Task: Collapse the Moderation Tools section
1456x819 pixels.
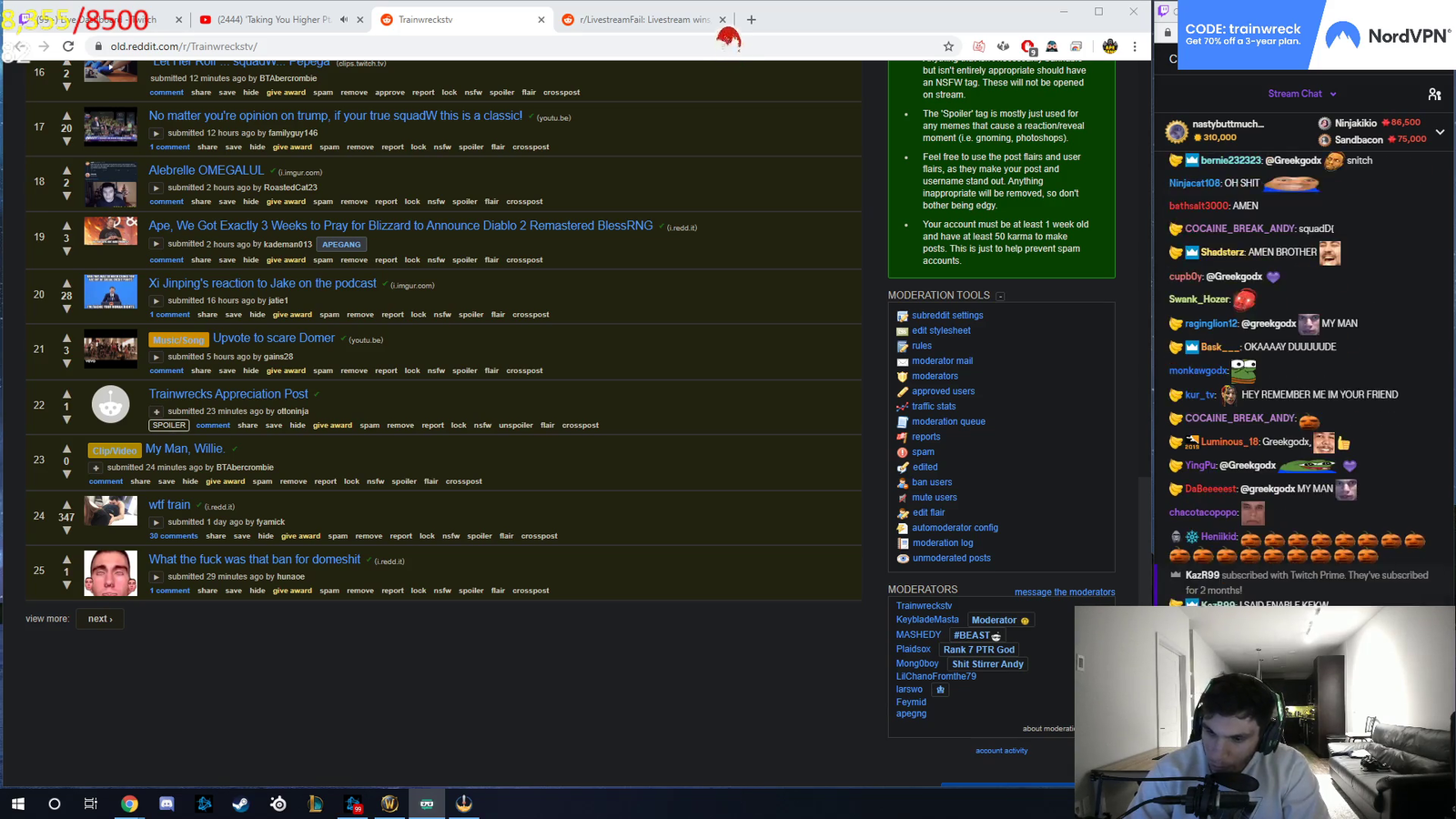Action: coord(1000,297)
